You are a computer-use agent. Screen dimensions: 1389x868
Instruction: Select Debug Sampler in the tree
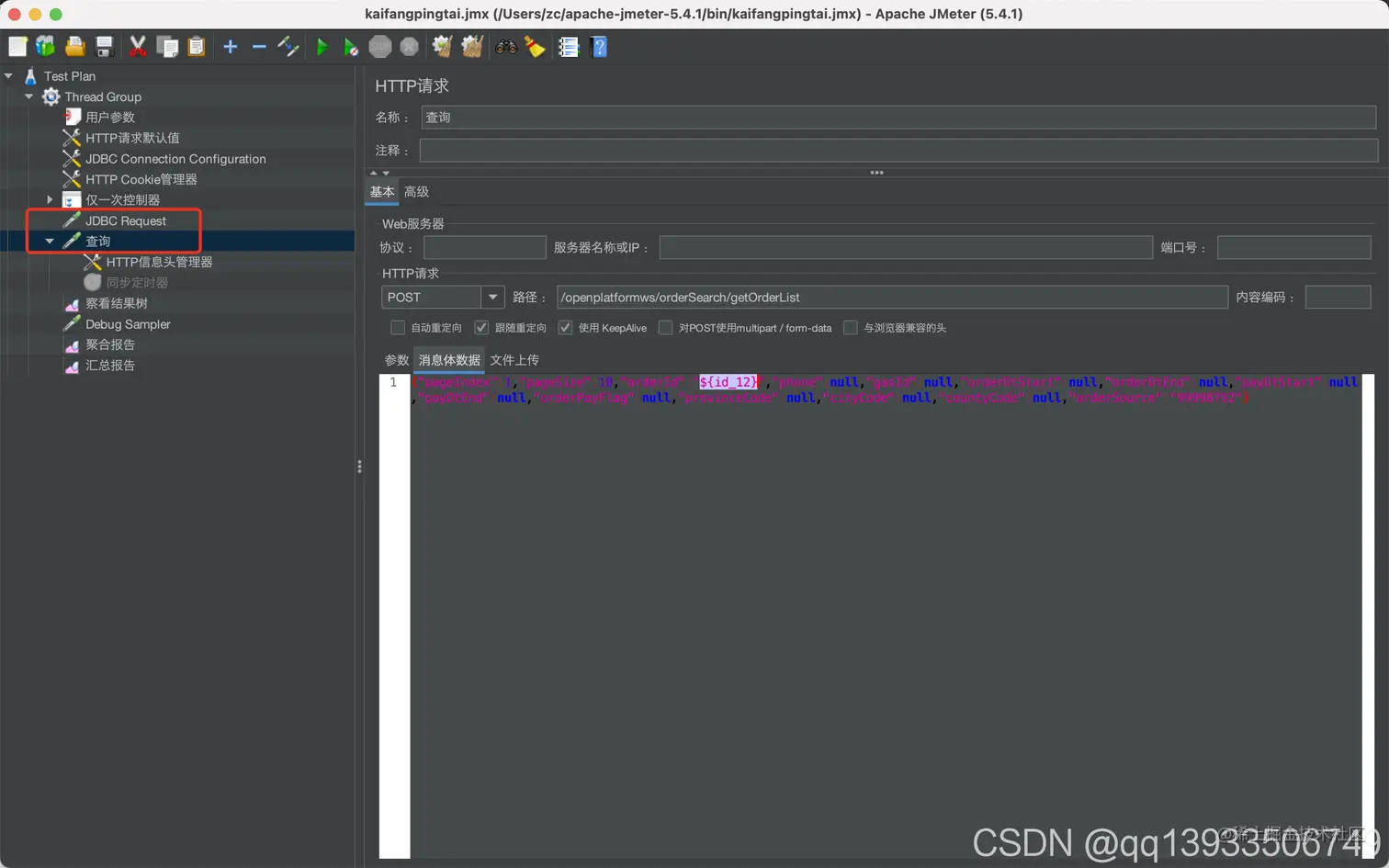[x=128, y=324]
